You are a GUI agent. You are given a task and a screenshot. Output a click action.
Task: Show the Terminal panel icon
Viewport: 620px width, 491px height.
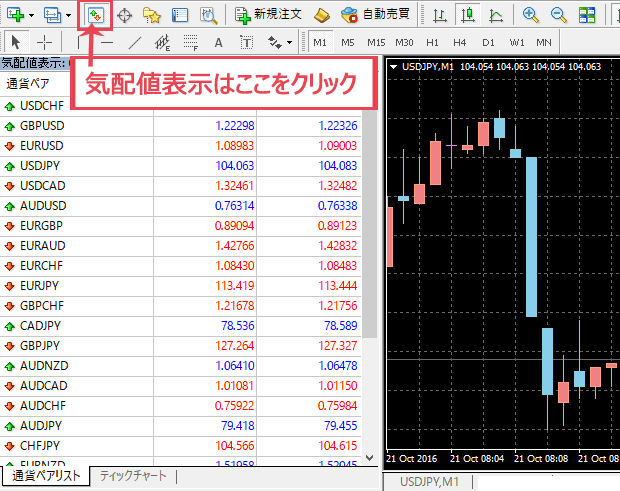[x=180, y=15]
